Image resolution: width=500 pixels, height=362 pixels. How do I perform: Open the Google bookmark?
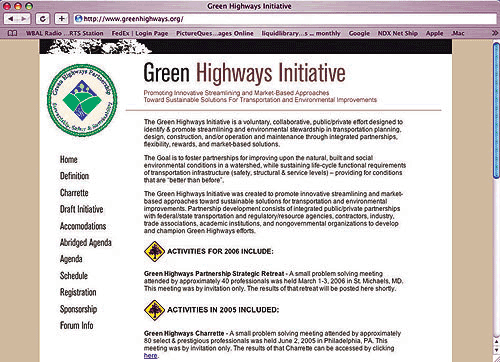pyautogui.click(x=359, y=33)
